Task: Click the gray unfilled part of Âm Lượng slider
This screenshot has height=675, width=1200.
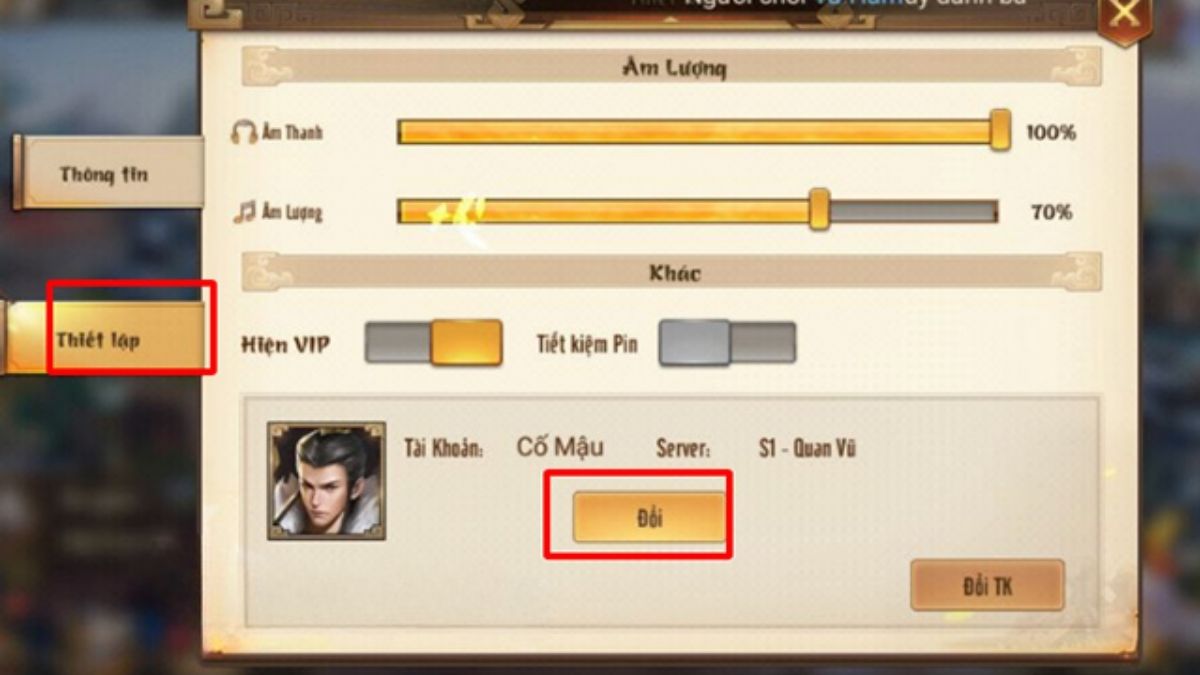Action: click(x=913, y=211)
